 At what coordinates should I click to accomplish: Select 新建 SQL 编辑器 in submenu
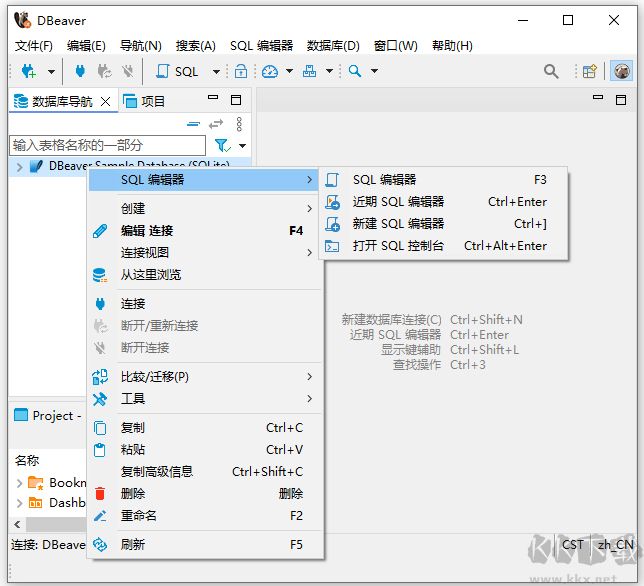444,224
